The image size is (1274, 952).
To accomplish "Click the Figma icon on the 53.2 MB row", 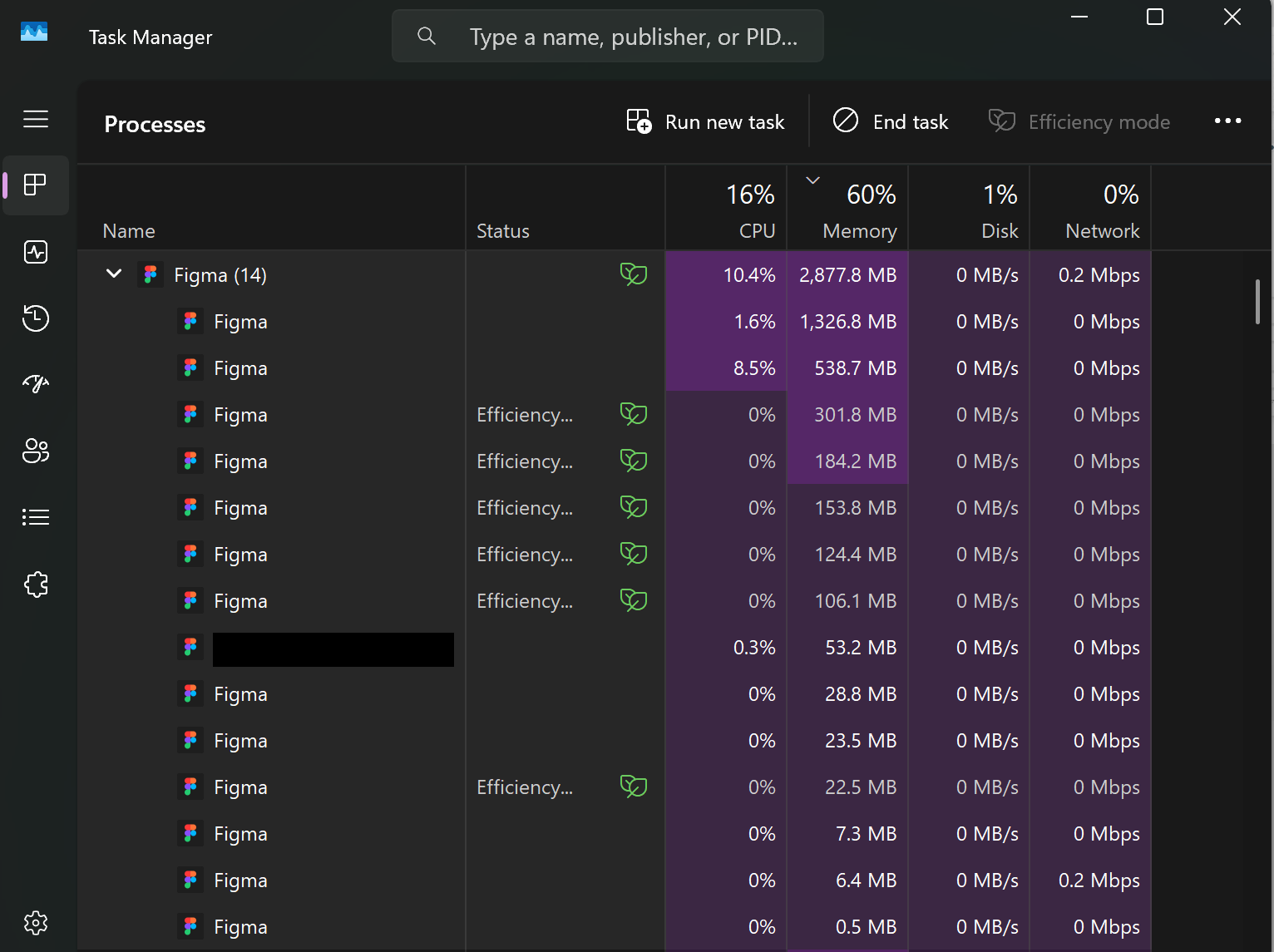I will 190,647.
